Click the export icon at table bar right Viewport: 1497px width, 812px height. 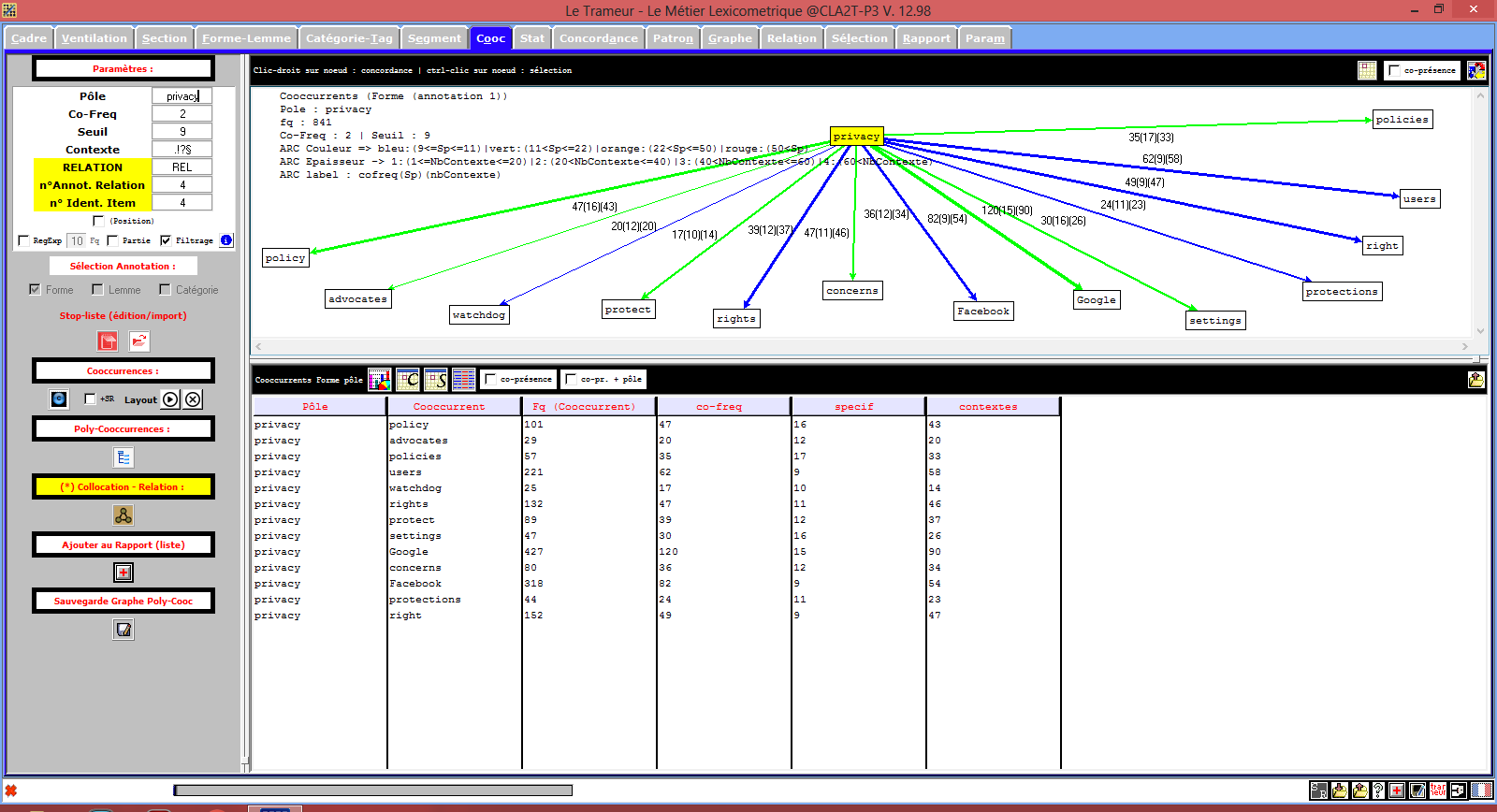click(x=1476, y=379)
